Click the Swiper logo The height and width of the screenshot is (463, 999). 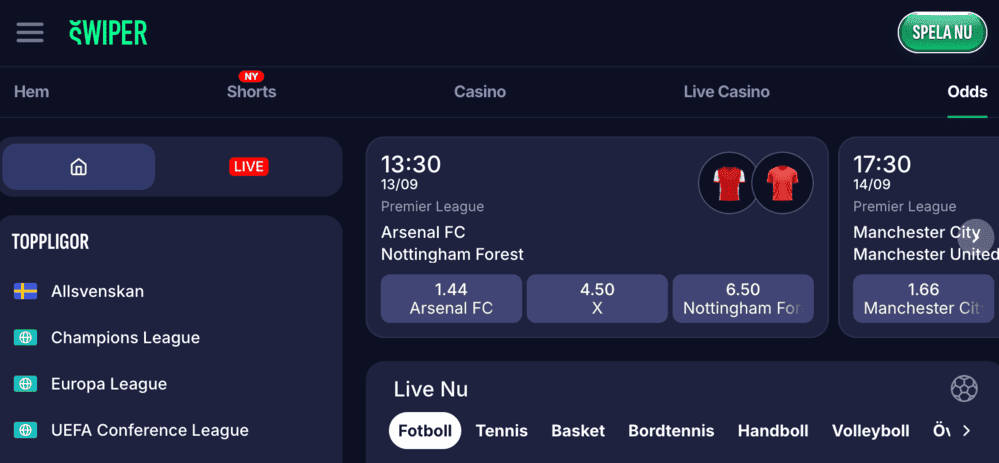108,33
